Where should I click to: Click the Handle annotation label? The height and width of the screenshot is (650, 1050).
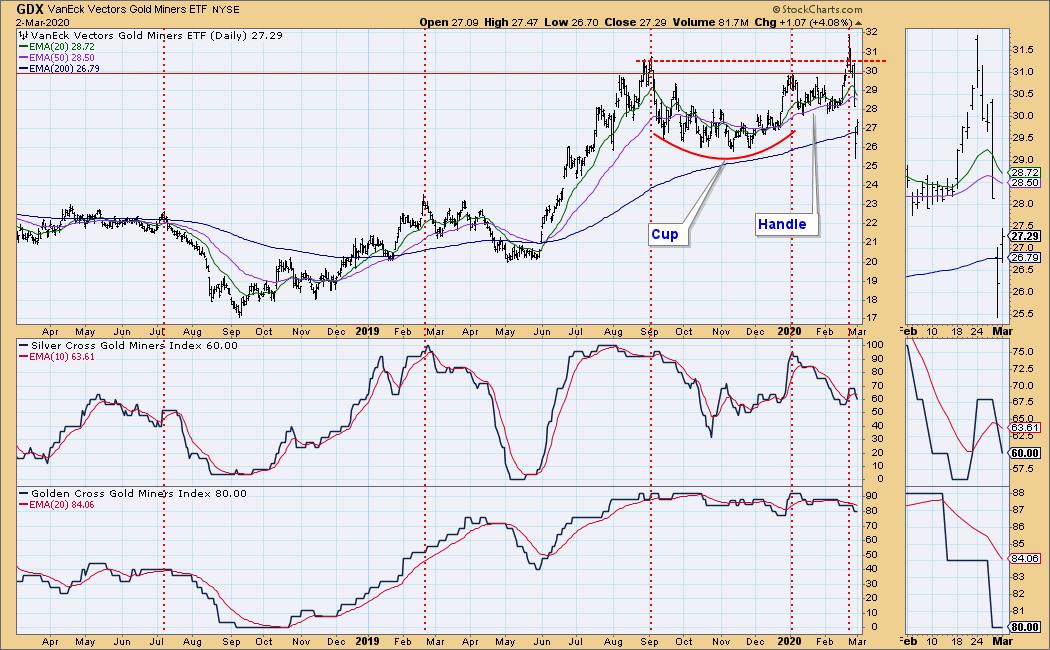click(782, 224)
